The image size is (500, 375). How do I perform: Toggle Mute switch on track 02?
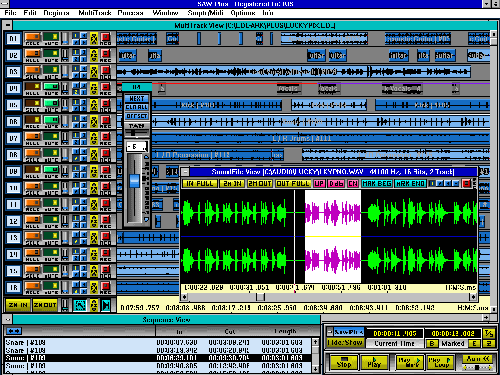(51, 54)
